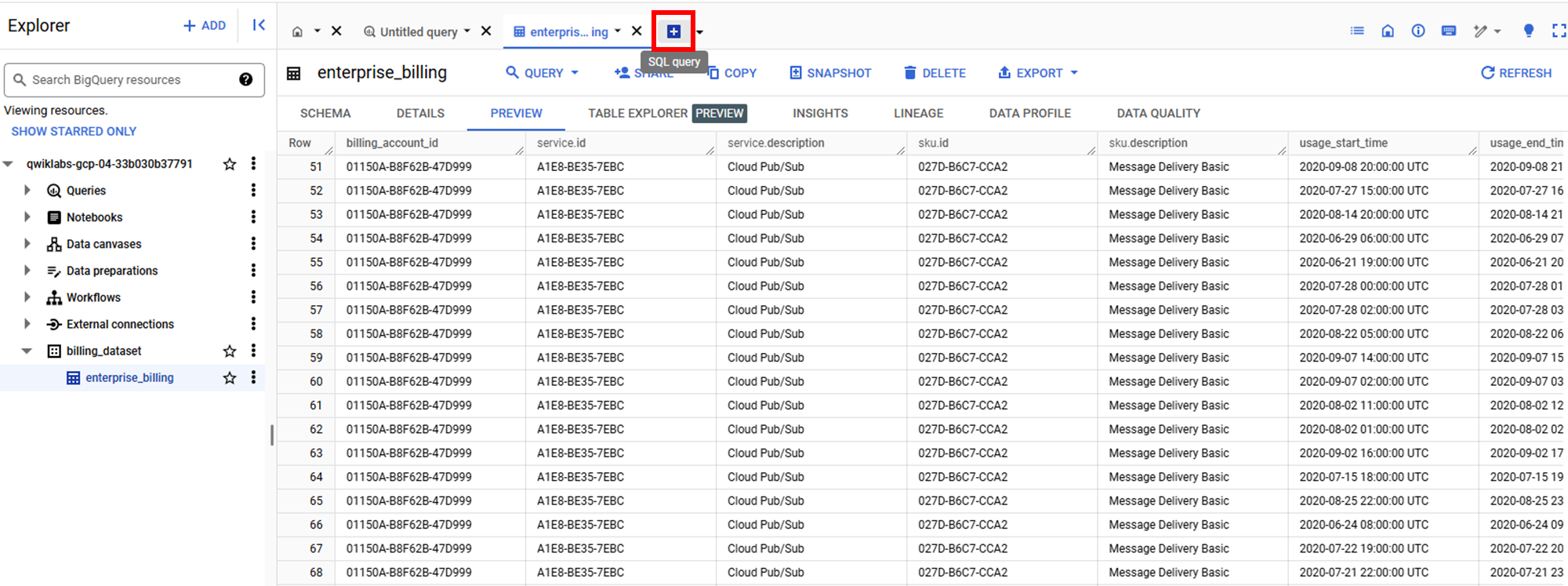1568x586 pixels.
Task: Expand the External connections node
Action: pos(27,323)
